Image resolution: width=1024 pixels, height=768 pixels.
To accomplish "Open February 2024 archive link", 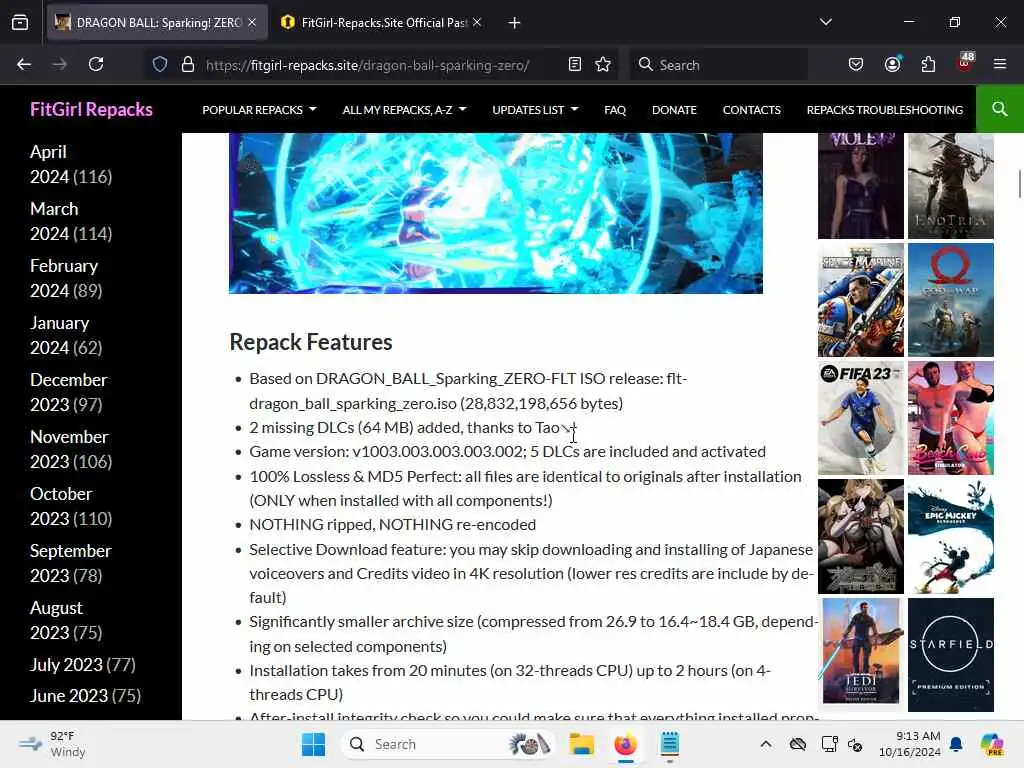I will tap(64, 278).
